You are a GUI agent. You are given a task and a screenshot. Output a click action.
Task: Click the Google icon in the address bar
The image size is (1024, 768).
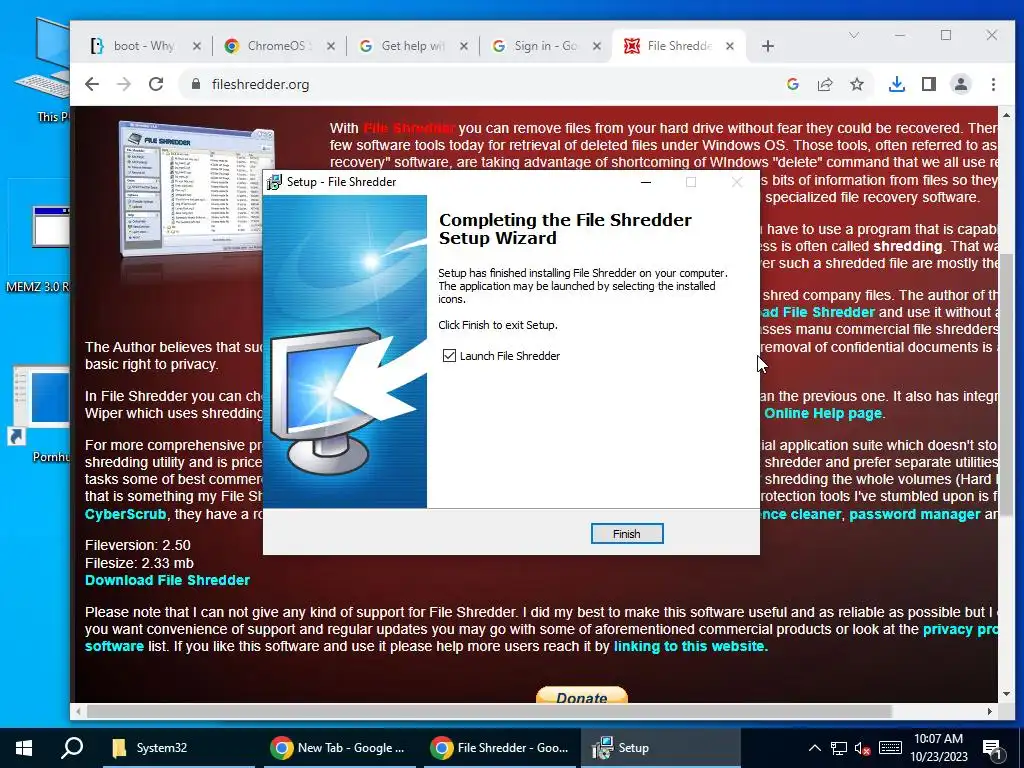[793, 84]
